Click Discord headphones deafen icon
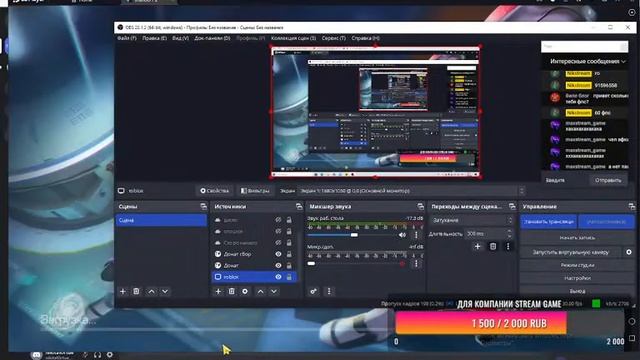640x360 pixels. 97,355
